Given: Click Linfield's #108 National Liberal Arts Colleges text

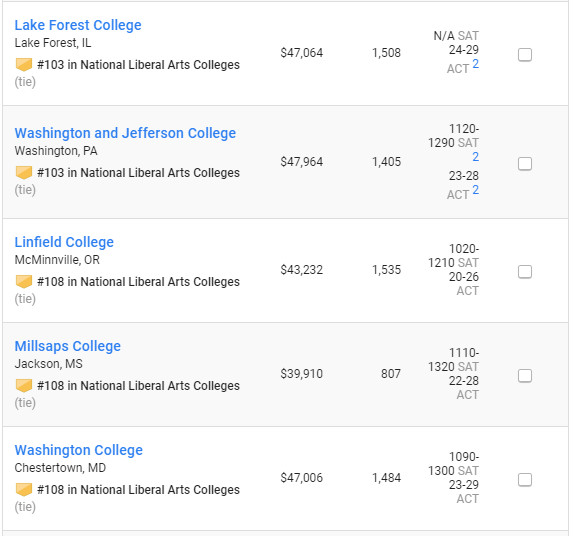Looking at the screenshot, I should point(138,282).
